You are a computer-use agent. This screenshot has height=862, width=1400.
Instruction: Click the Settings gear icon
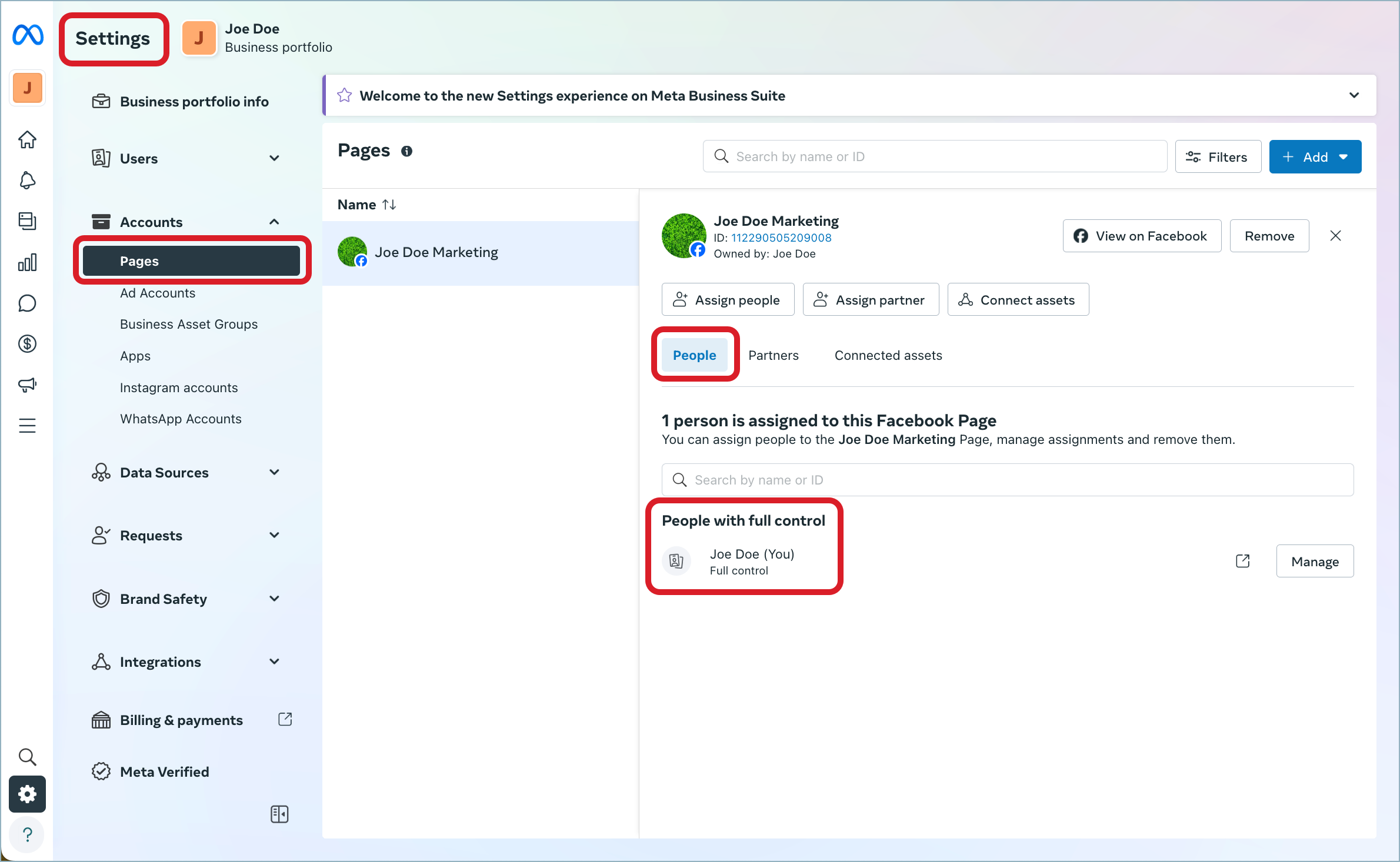27,794
